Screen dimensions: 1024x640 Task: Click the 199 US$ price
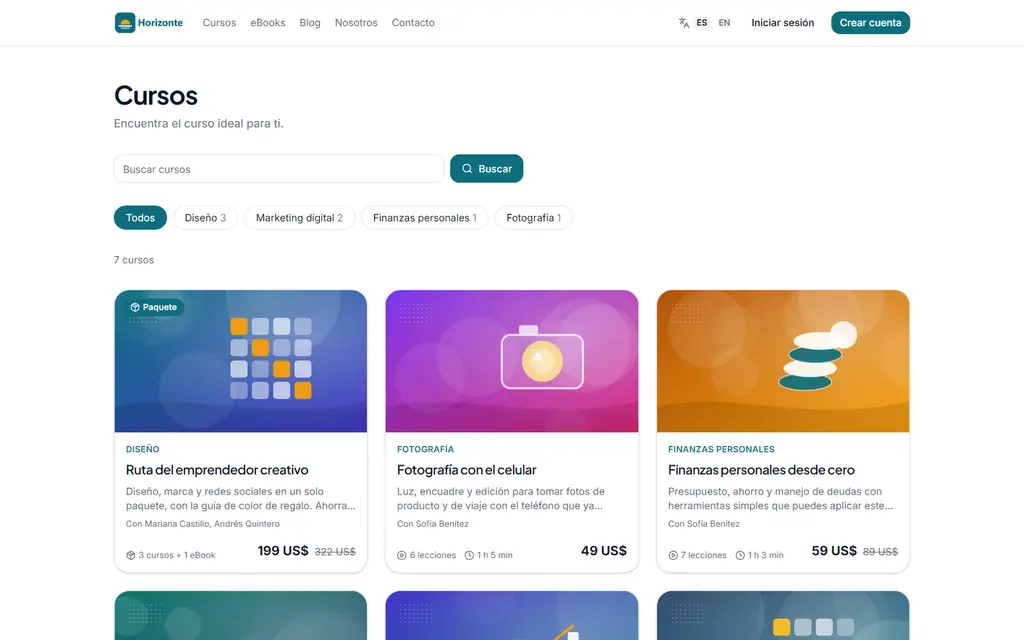pyautogui.click(x=283, y=551)
